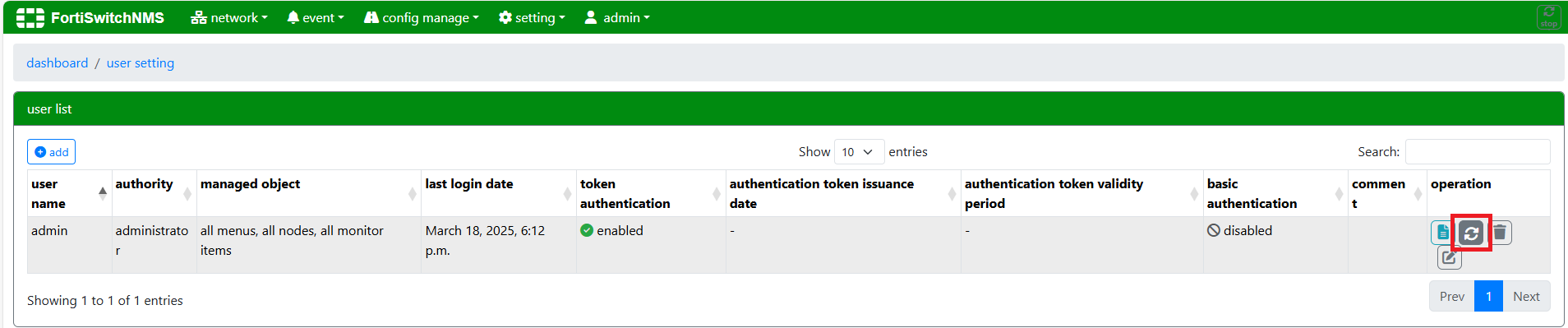Open the config manage menu
1568x328 pixels.
(422, 17)
